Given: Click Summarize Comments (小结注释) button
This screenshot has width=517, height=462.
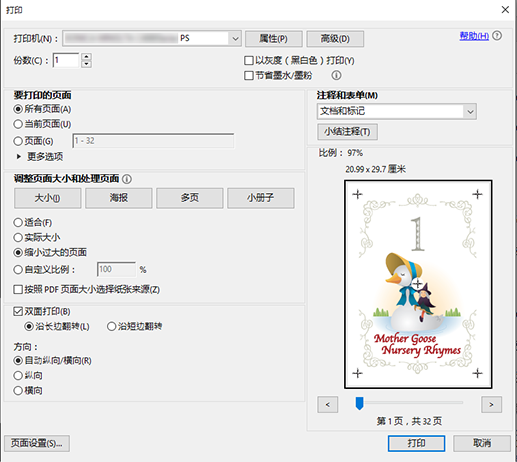Looking at the screenshot, I should (x=347, y=132).
